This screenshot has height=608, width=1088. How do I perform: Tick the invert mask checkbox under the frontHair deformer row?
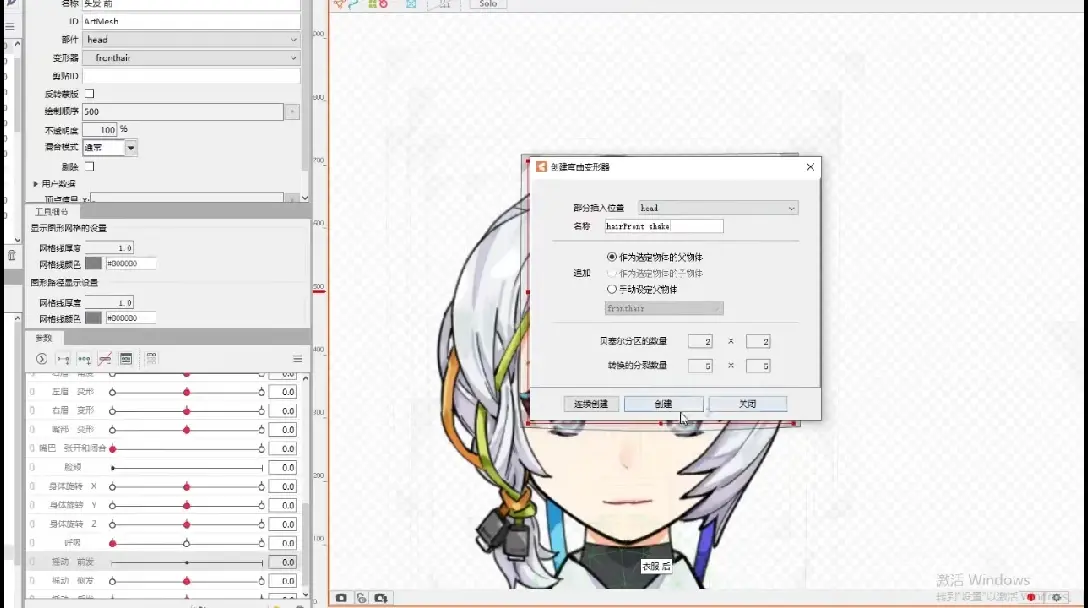(90, 94)
